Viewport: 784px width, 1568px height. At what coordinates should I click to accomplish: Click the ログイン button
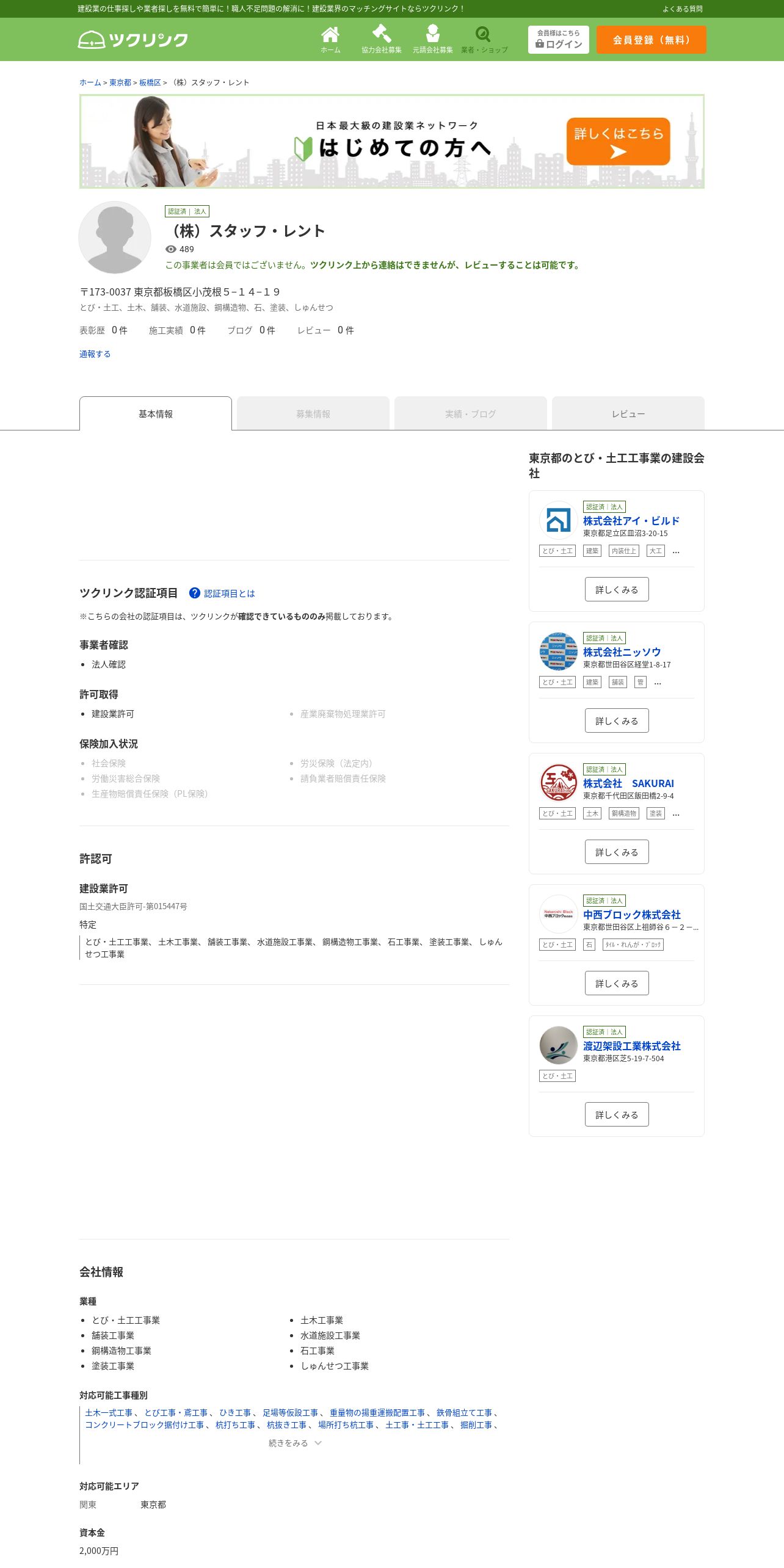coord(559,40)
